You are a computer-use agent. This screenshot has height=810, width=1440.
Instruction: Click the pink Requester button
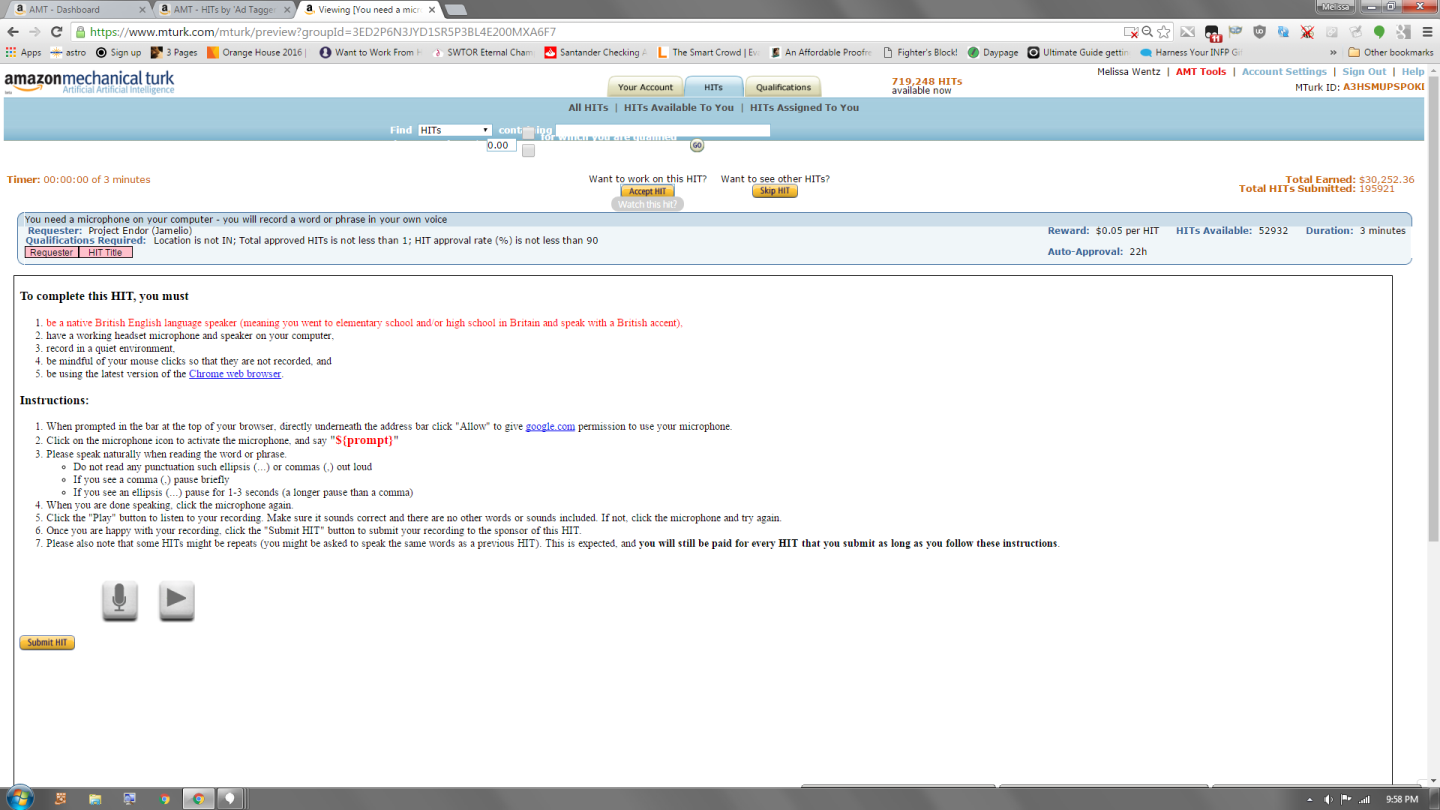click(x=52, y=252)
